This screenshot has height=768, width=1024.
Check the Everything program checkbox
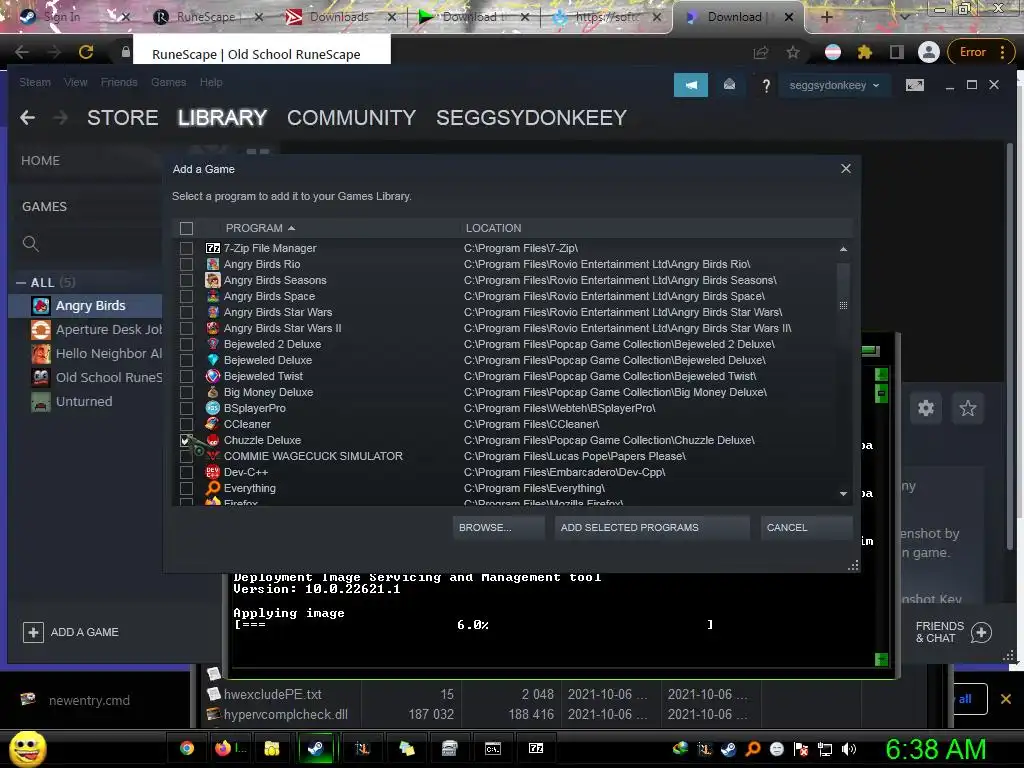click(186, 488)
